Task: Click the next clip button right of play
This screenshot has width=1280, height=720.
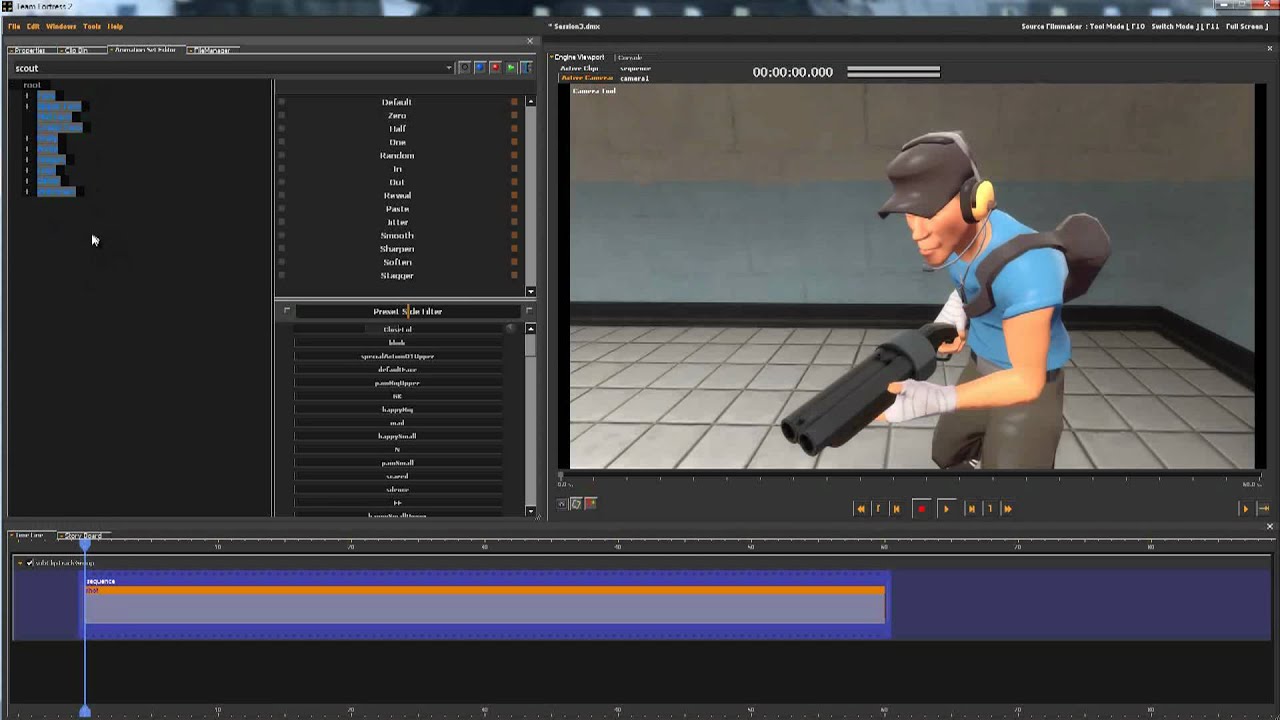Action: [x=971, y=509]
